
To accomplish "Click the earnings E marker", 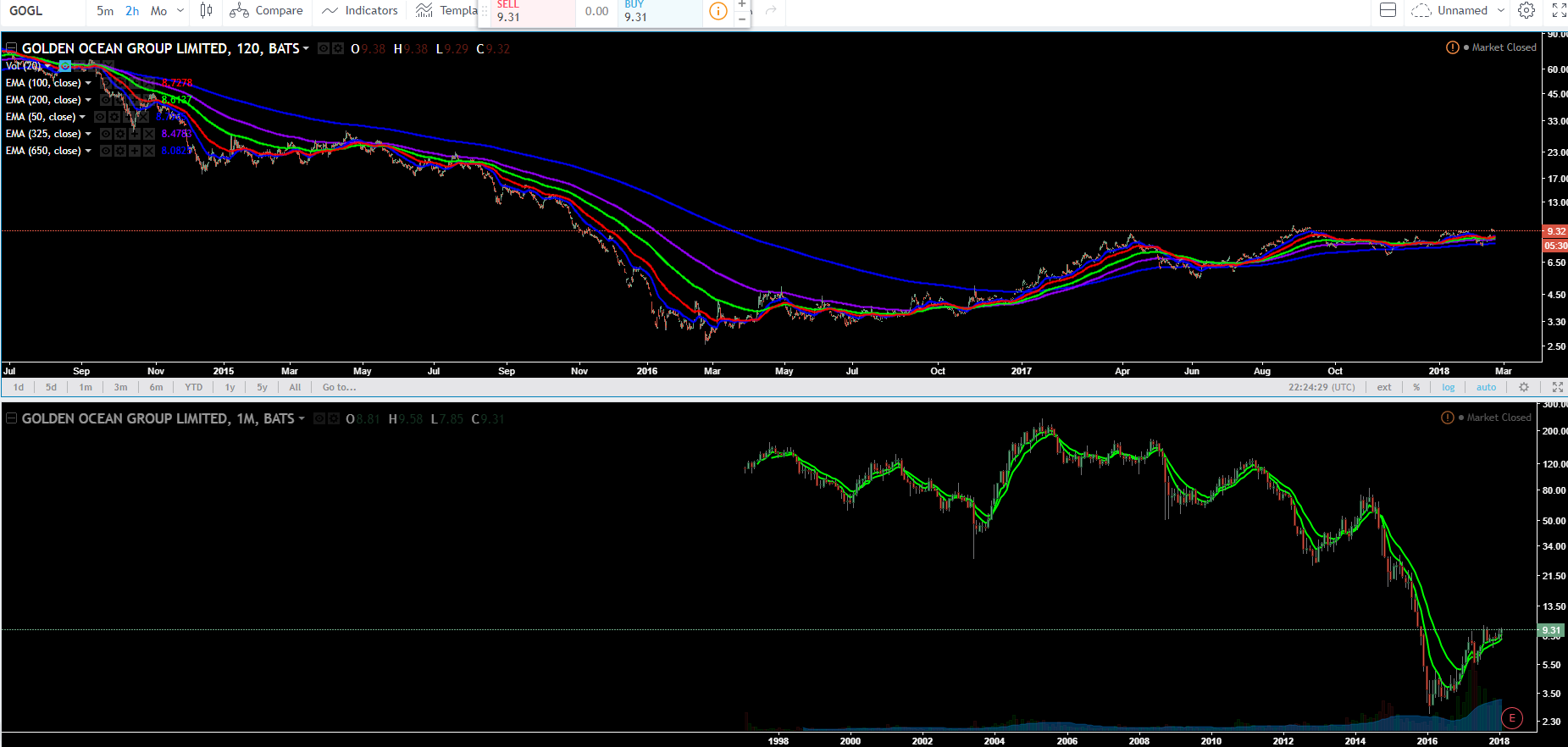I will [x=1512, y=718].
